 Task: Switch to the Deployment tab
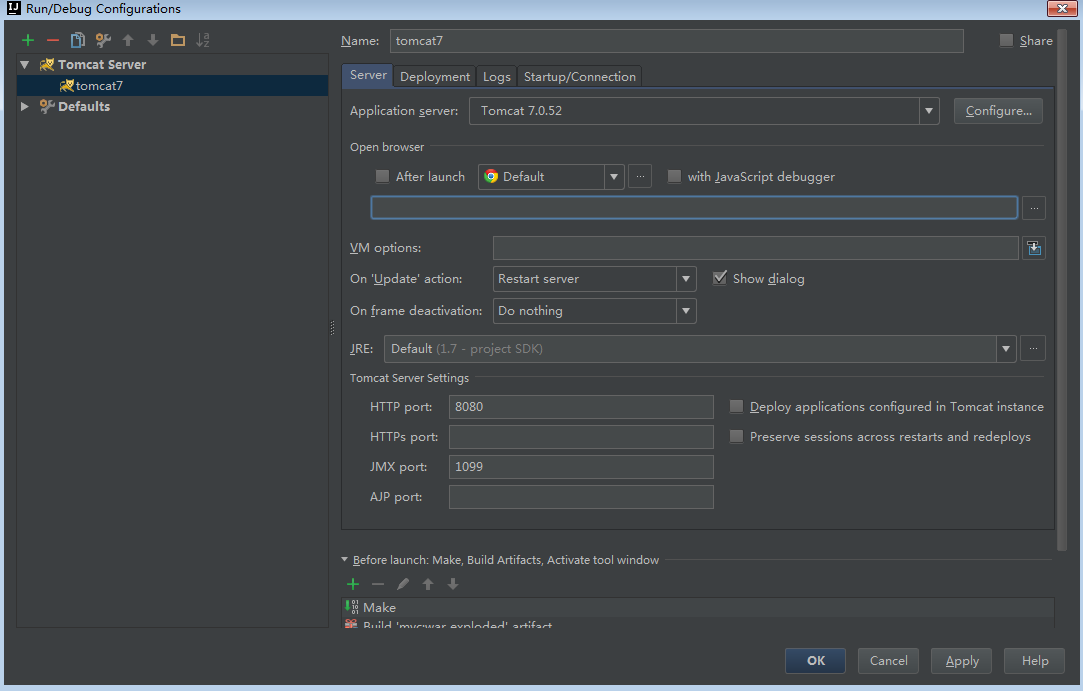click(x=435, y=77)
